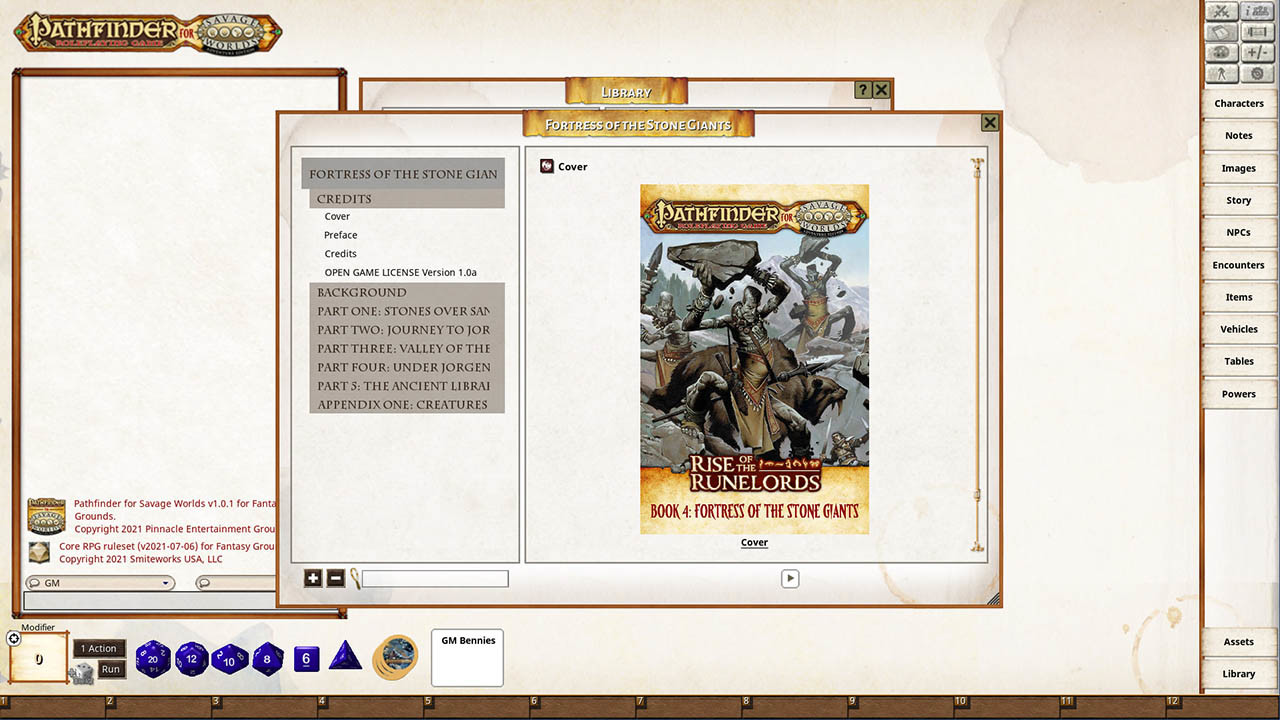1280x720 pixels.
Task: Click the minus icon below the contents list
Action: coord(336,578)
